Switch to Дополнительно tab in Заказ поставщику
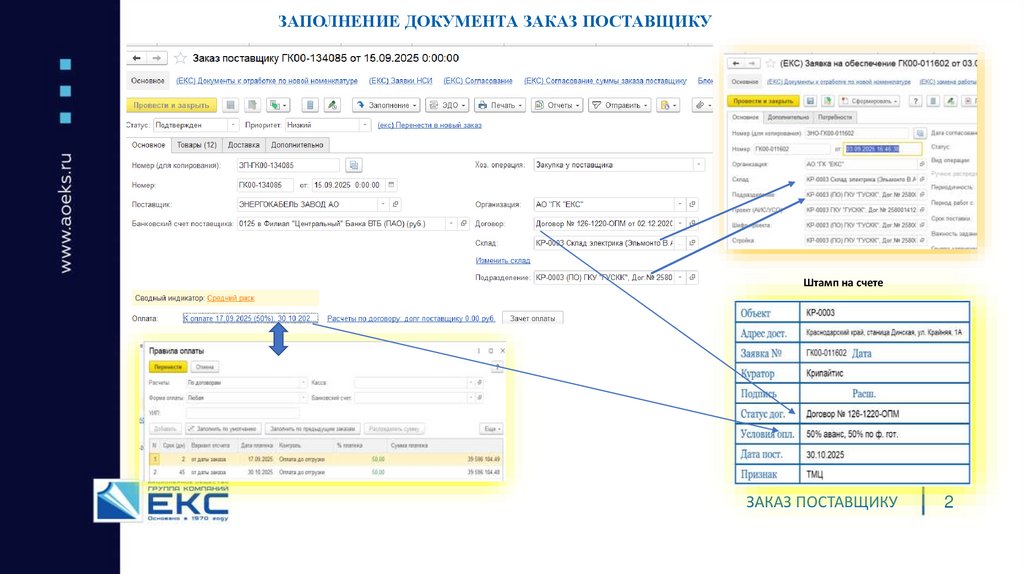 tap(297, 145)
